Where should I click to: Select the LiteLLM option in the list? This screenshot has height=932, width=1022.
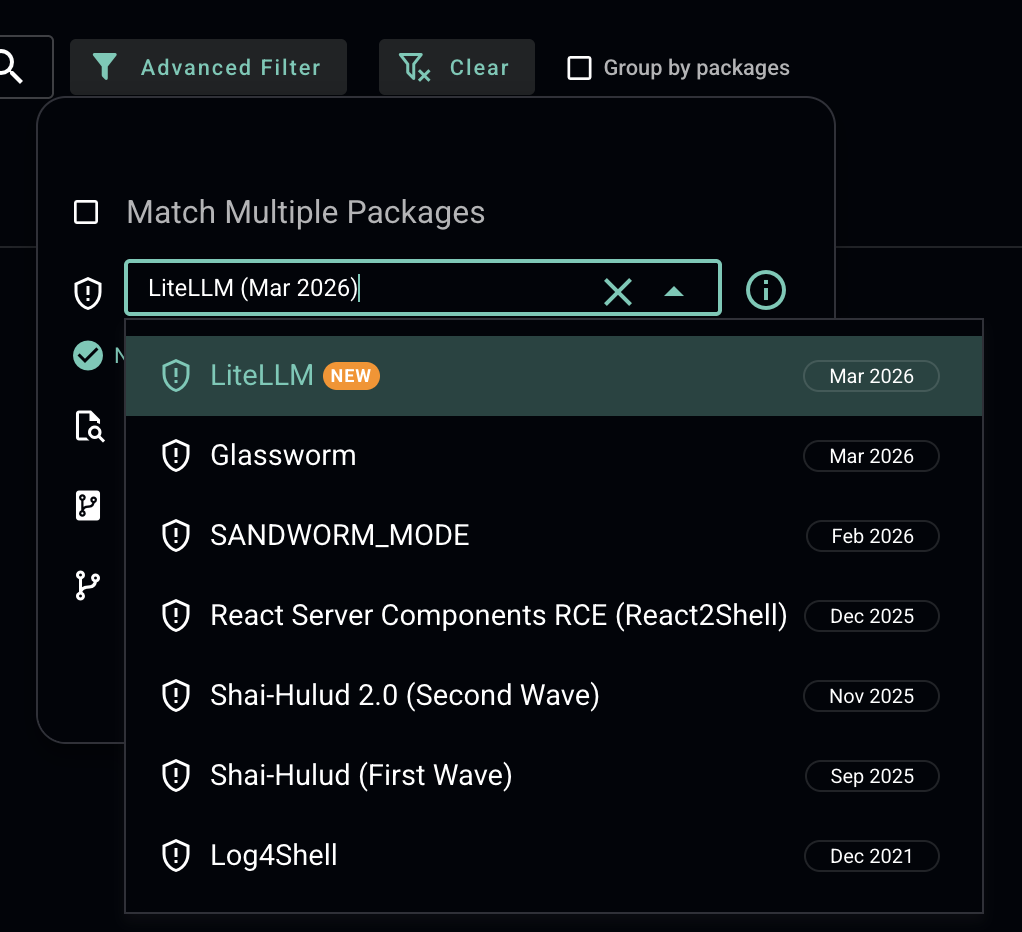(x=553, y=376)
